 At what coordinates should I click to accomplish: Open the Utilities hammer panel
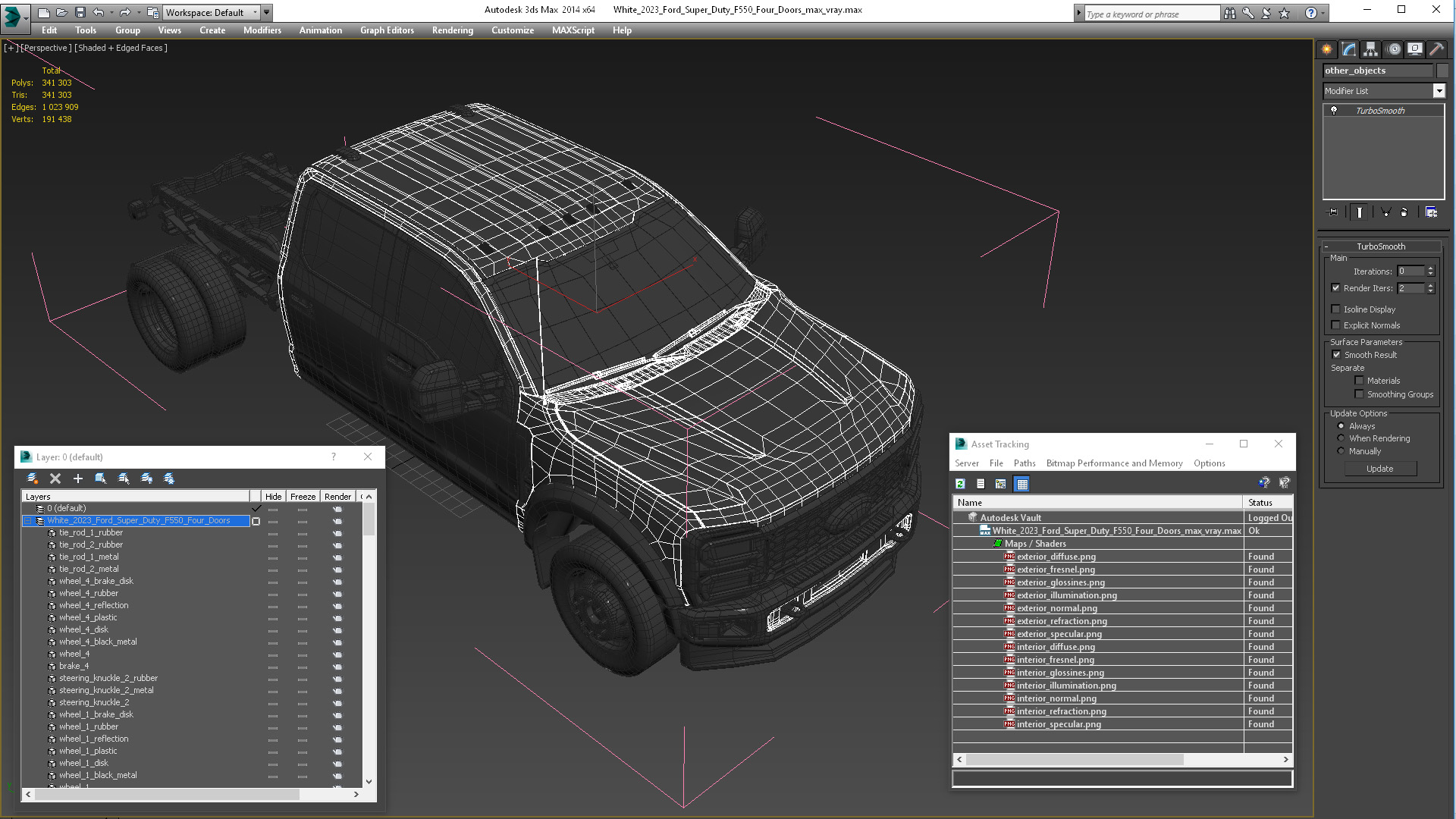[x=1436, y=49]
